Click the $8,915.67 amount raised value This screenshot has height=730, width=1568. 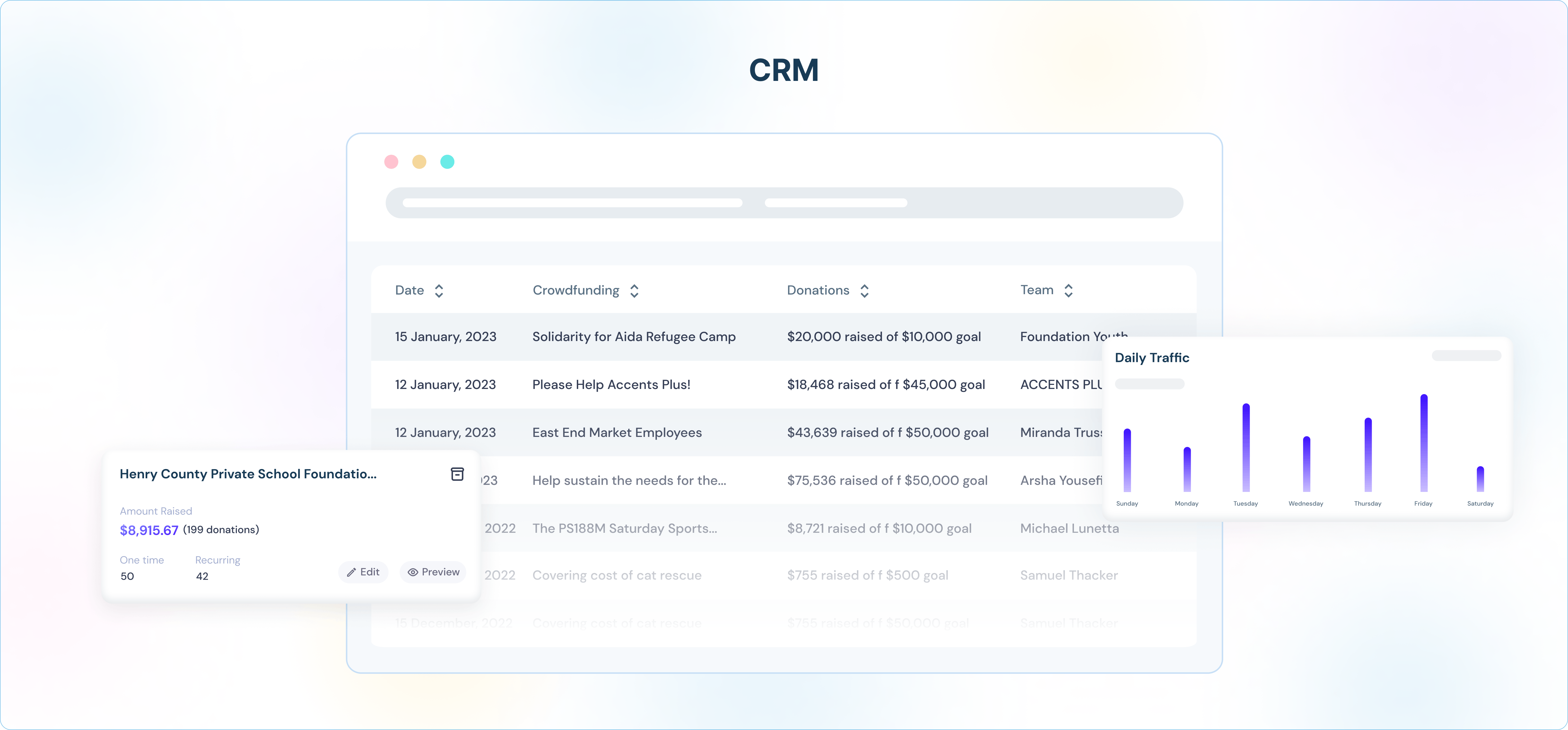pyautogui.click(x=149, y=530)
